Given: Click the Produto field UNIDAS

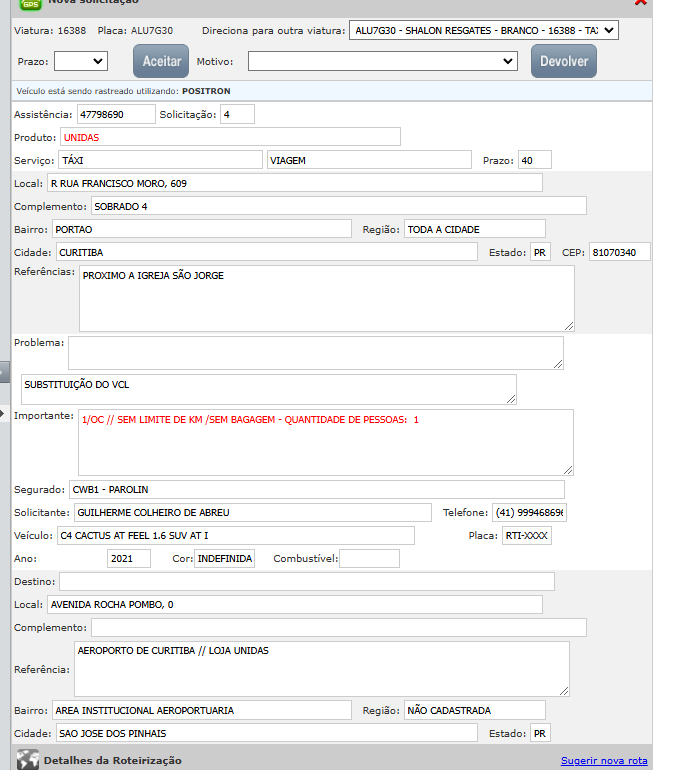Looking at the screenshot, I should [x=230, y=137].
